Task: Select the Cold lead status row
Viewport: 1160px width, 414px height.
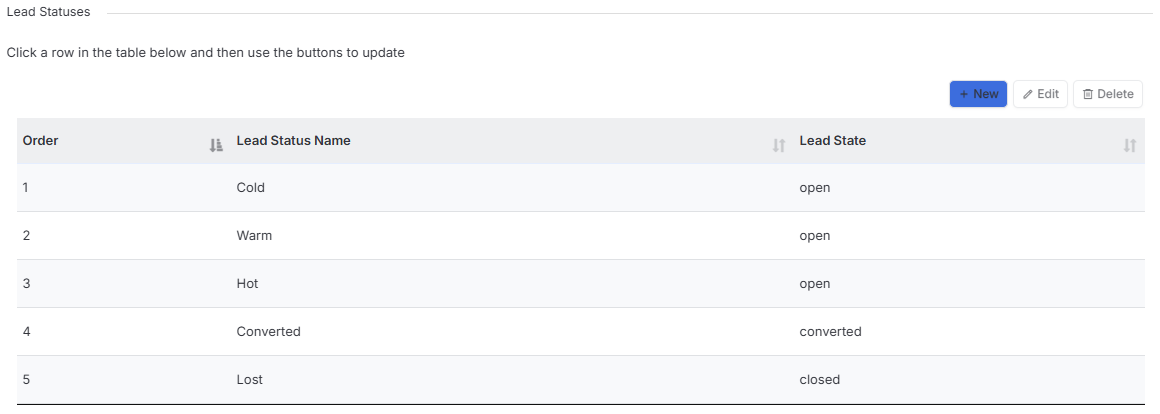Action: (579, 188)
